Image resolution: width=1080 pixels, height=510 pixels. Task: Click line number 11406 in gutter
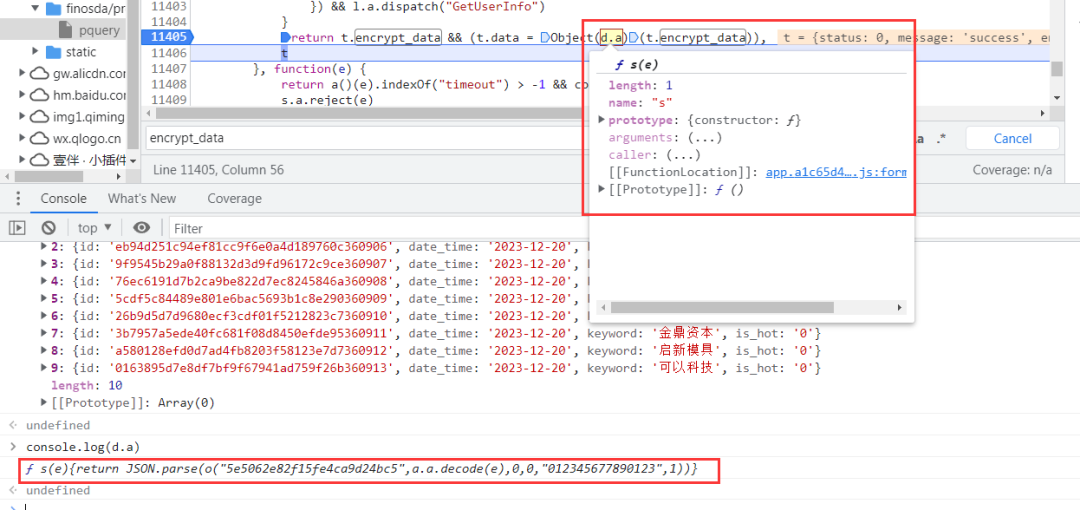coord(168,53)
